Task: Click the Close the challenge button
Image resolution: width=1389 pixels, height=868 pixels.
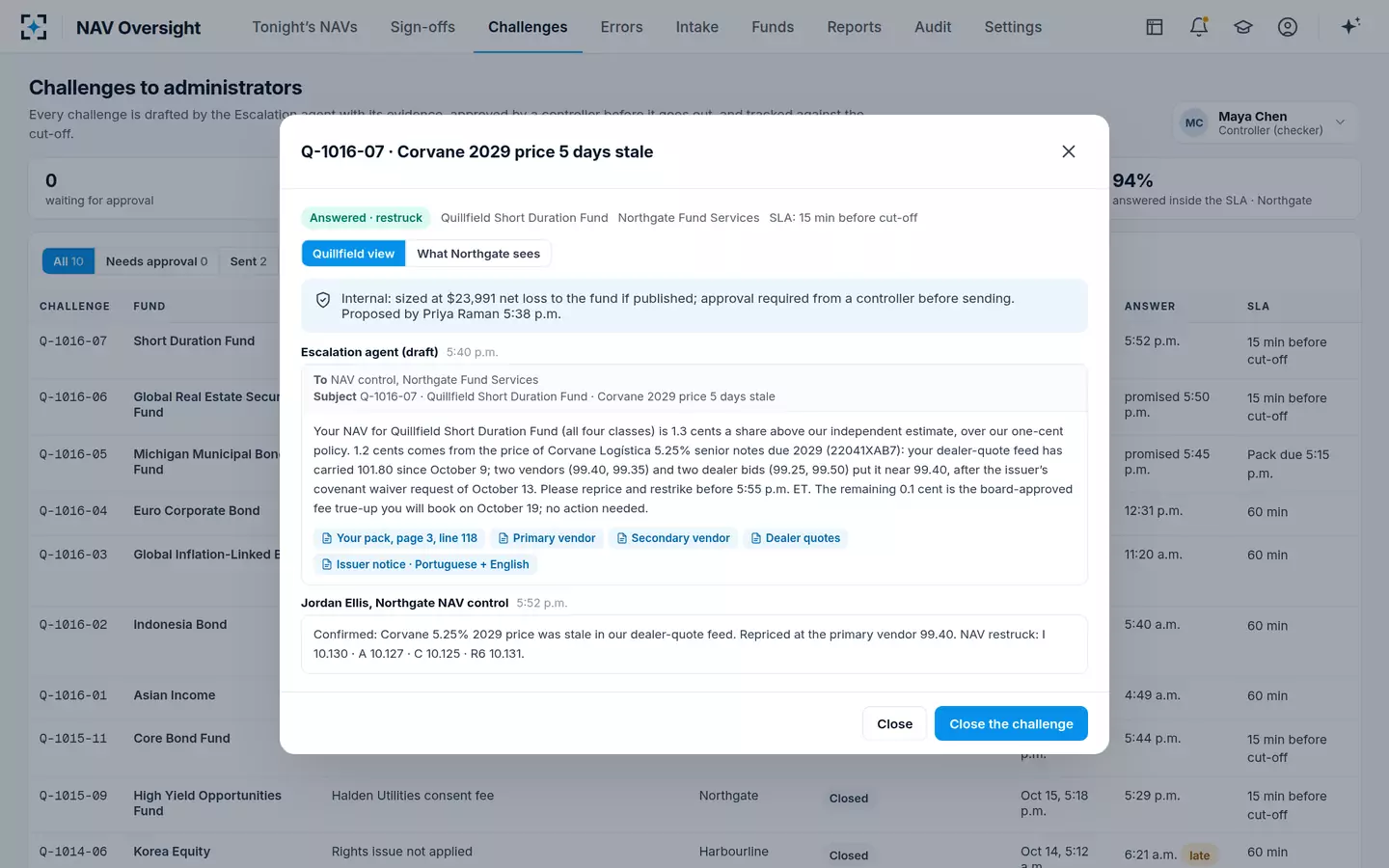Action: 1011,723
